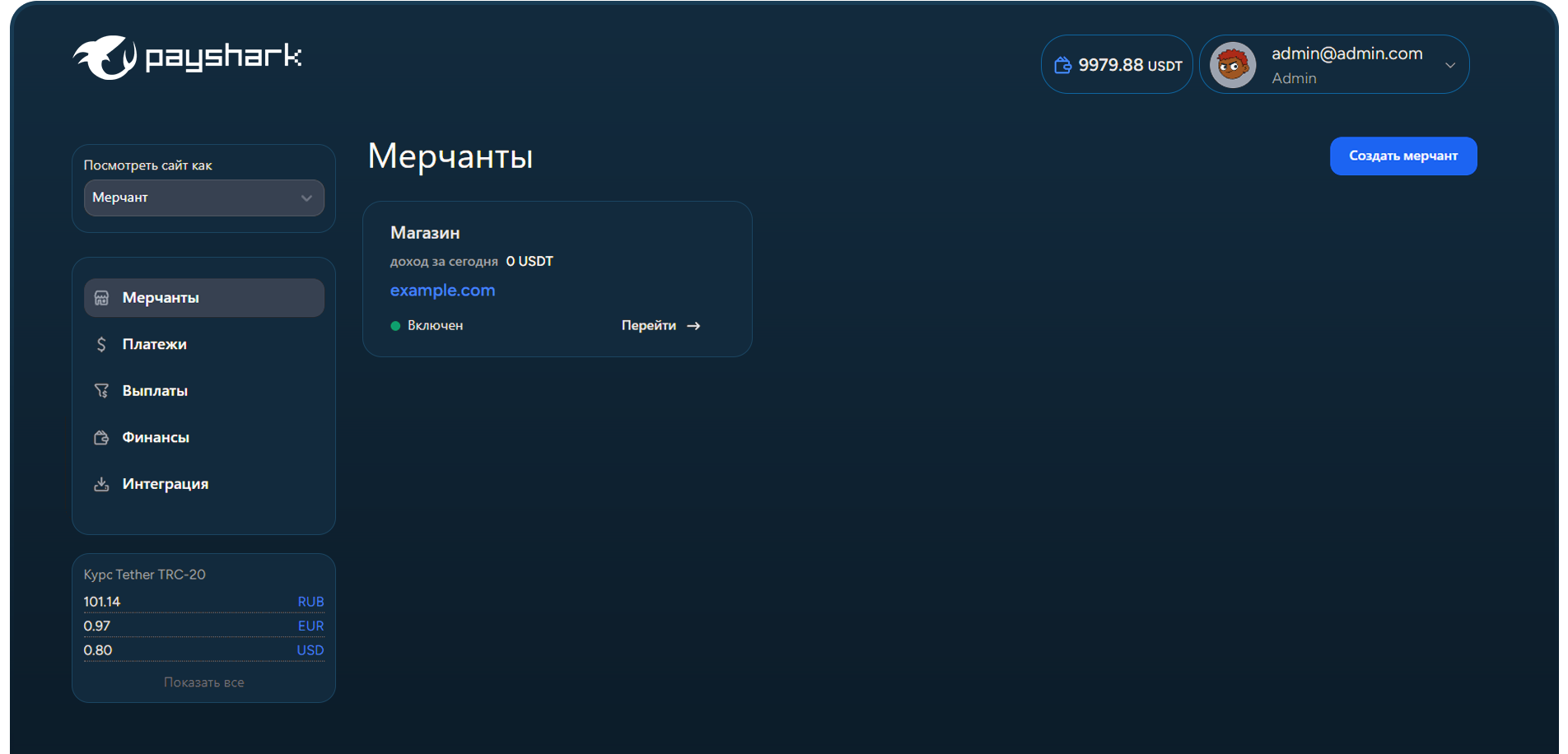Open the example.com link
This screenshot has width=1568, height=754.
(x=442, y=291)
